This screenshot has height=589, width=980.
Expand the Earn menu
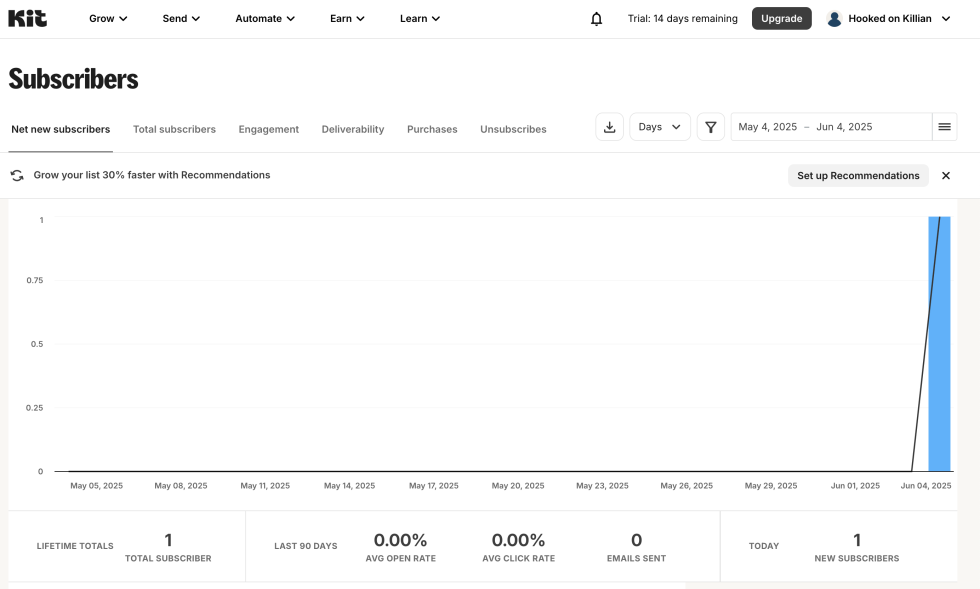(x=347, y=19)
